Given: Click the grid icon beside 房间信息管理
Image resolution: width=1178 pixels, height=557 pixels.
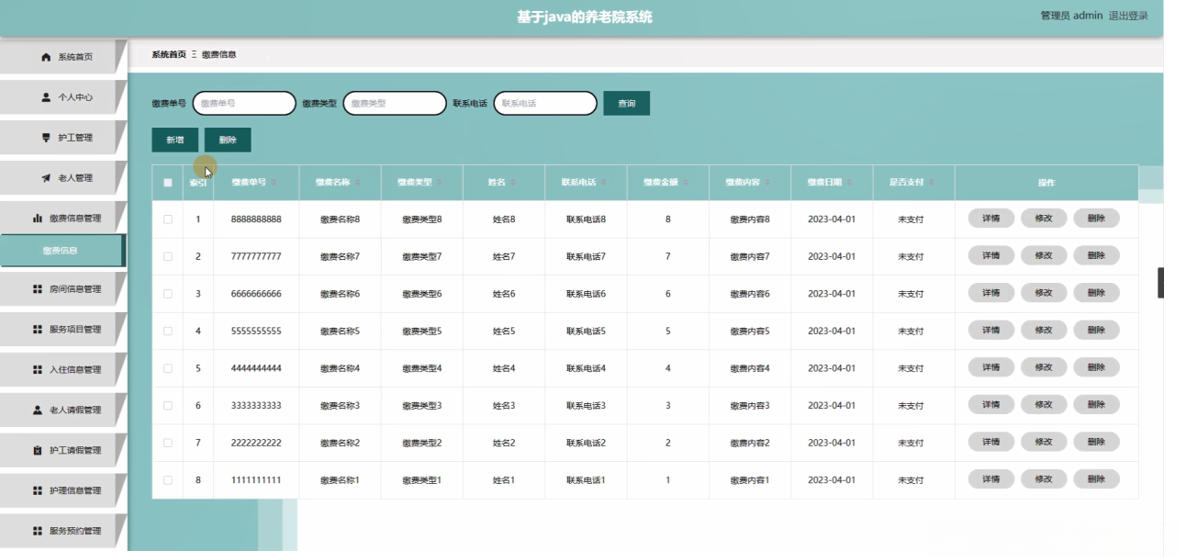Looking at the screenshot, I should [38, 289].
